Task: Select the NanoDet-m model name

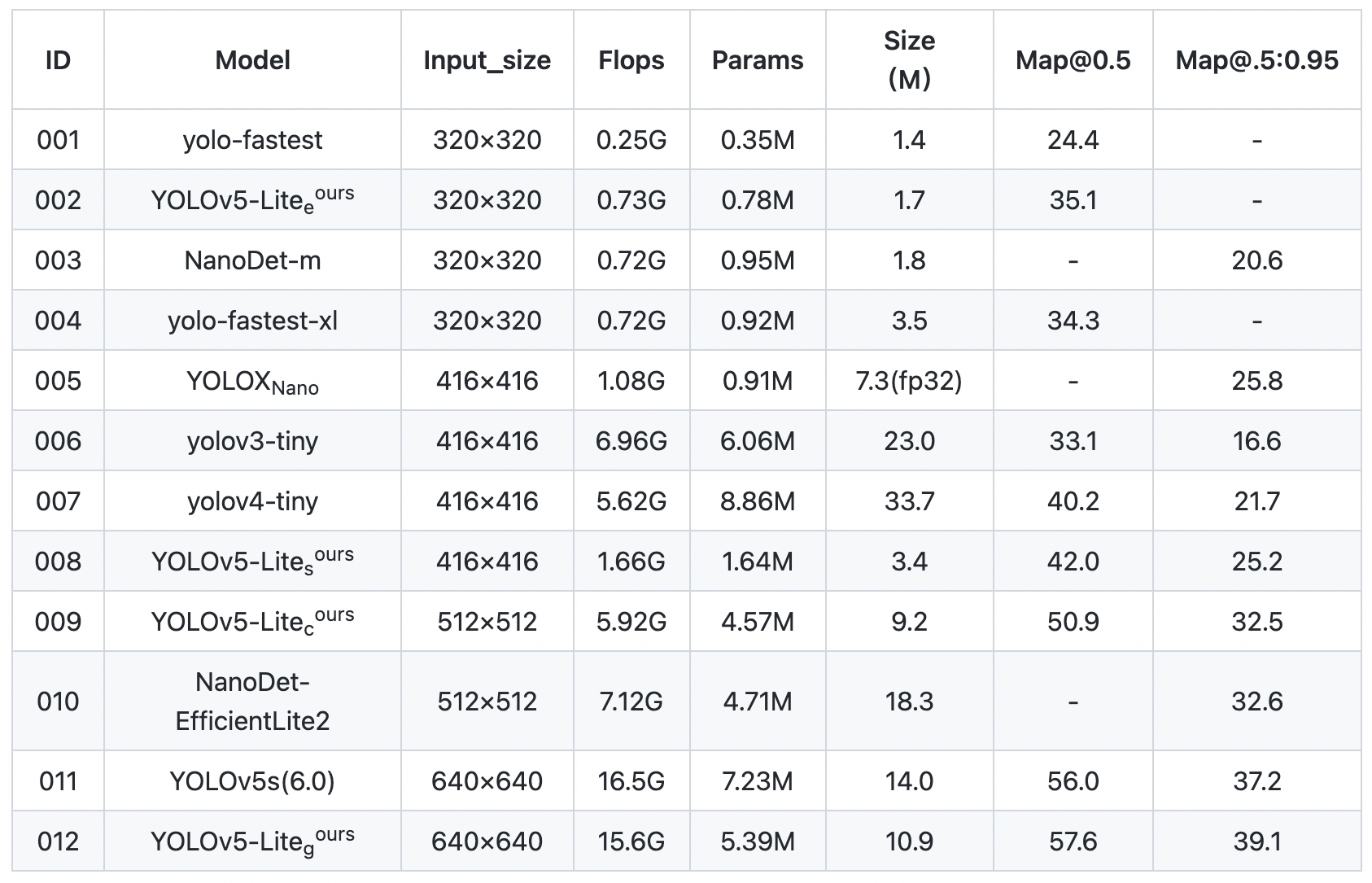Action: (252, 260)
